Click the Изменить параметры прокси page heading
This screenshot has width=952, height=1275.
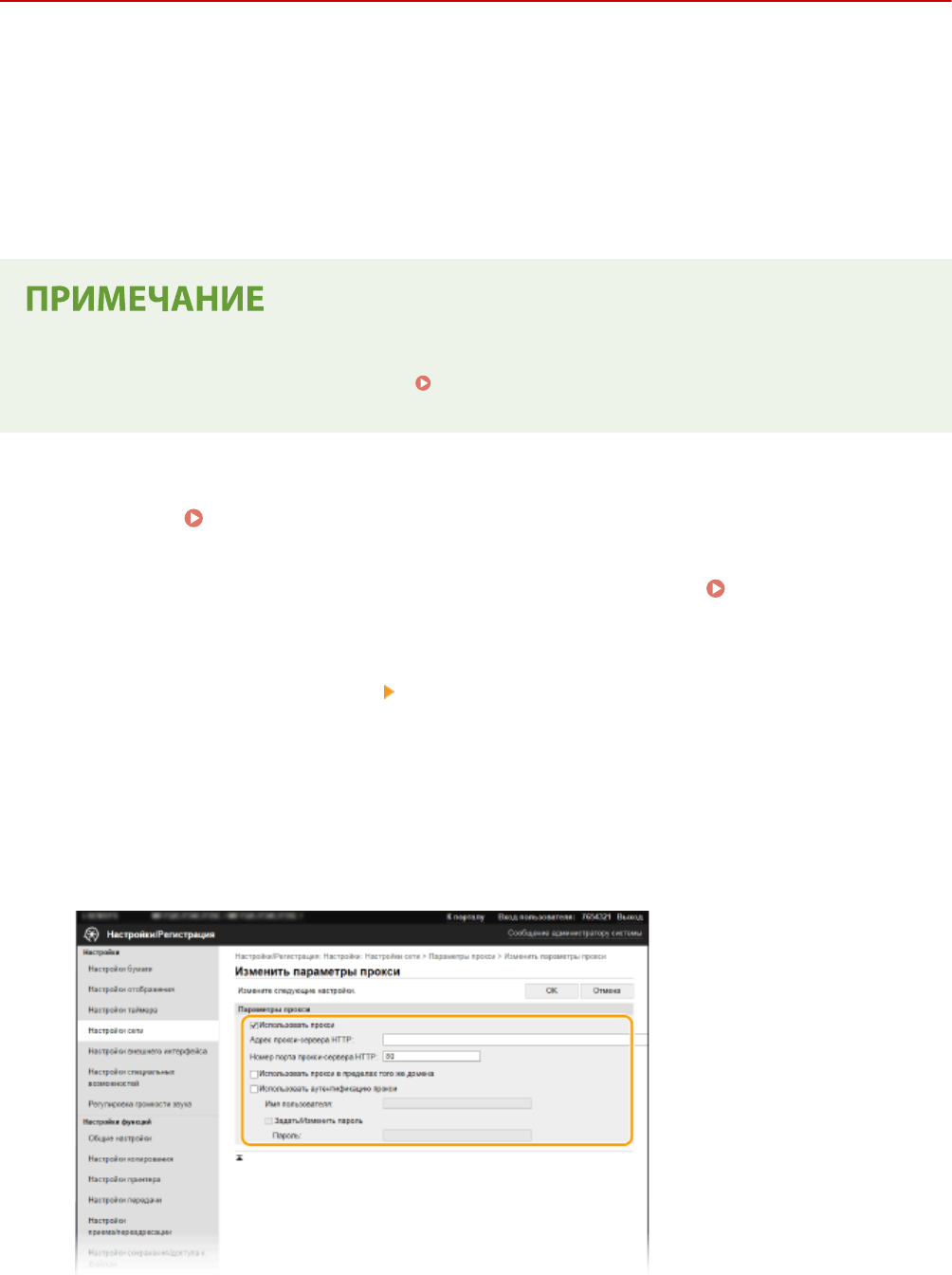click(x=318, y=972)
